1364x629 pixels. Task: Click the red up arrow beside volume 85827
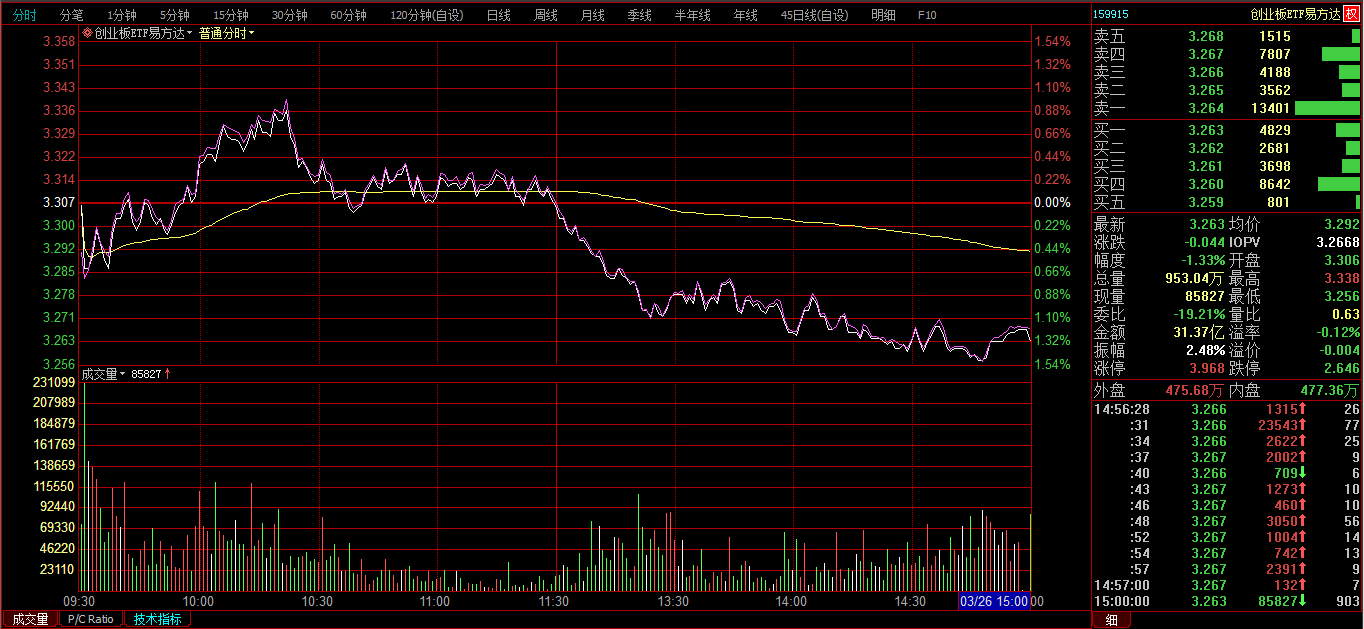[x=168, y=374]
